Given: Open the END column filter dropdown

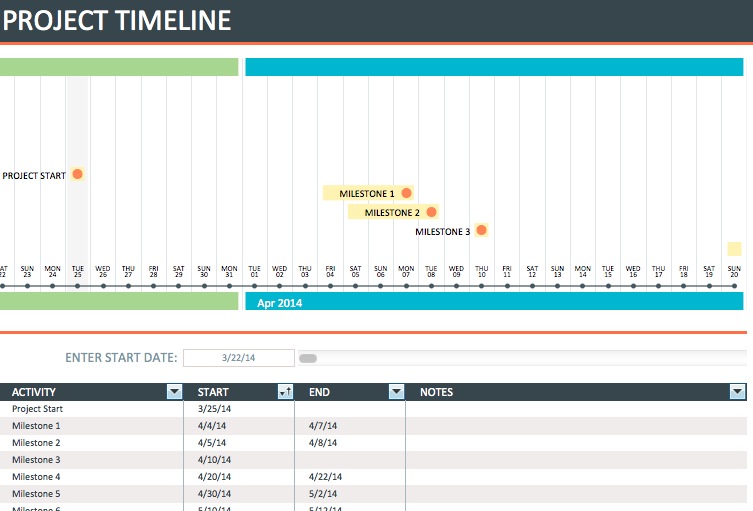Looking at the screenshot, I should click(x=396, y=392).
